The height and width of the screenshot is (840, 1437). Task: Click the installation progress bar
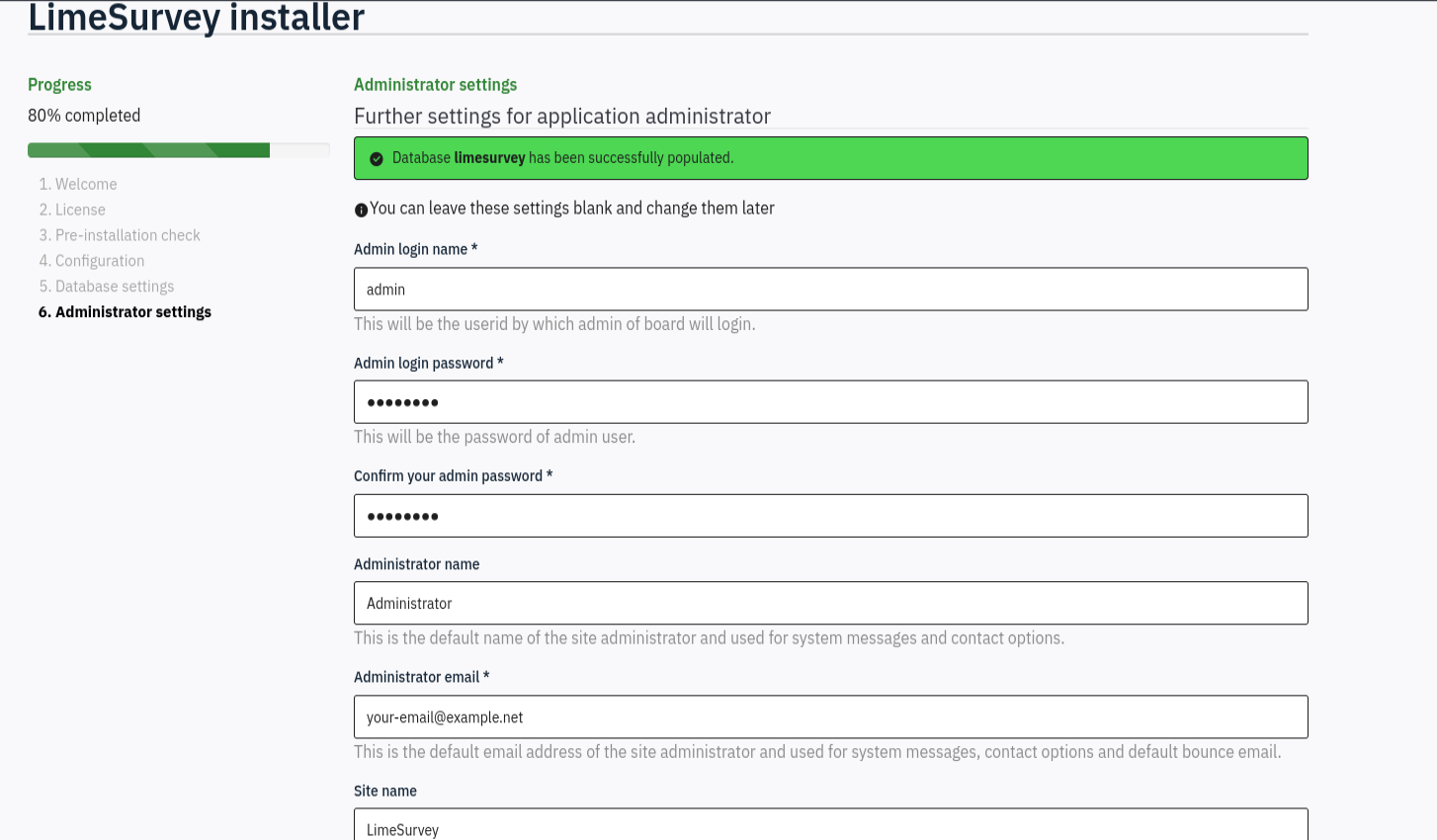point(179,150)
